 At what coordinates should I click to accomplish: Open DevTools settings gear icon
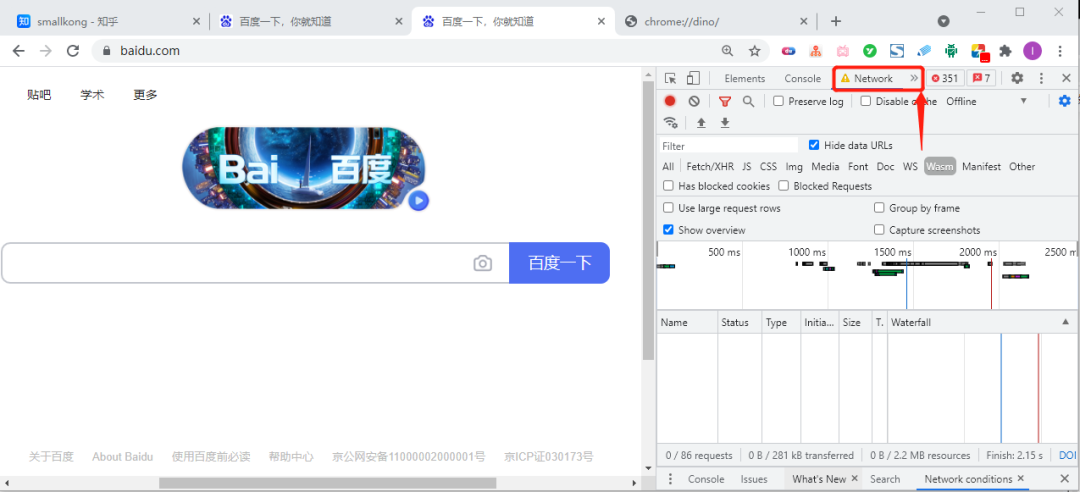[x=1017, y=79]
